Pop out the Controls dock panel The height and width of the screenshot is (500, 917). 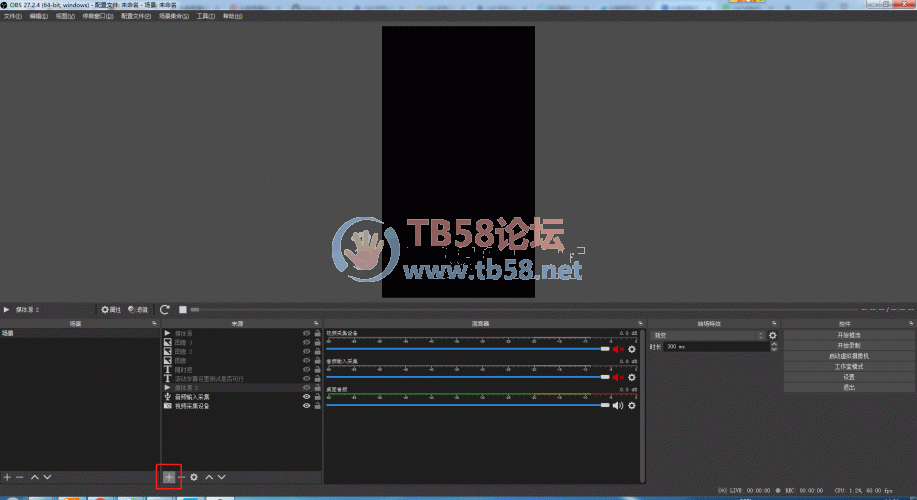click(911, 323)
